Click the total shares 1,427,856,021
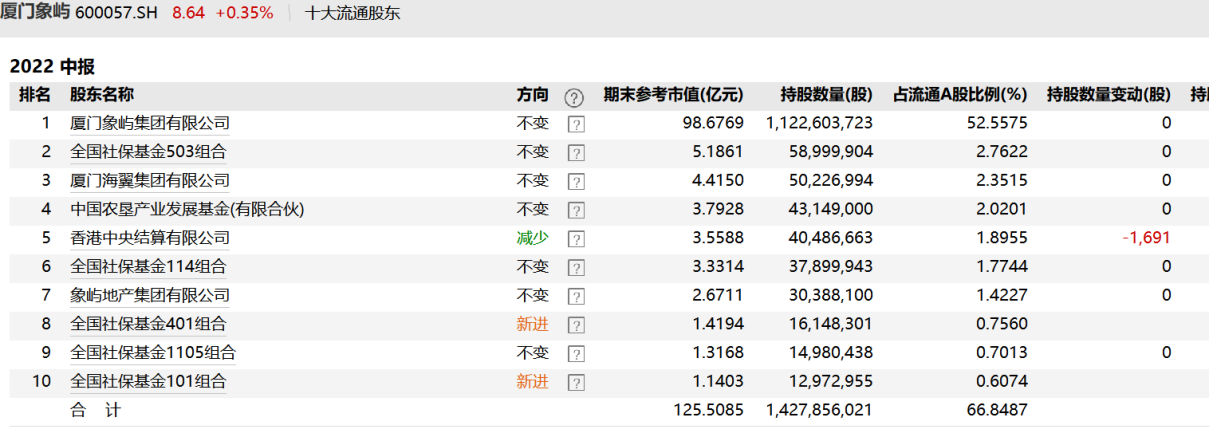Screen dimensions: 1210x438 pos(820,410)
